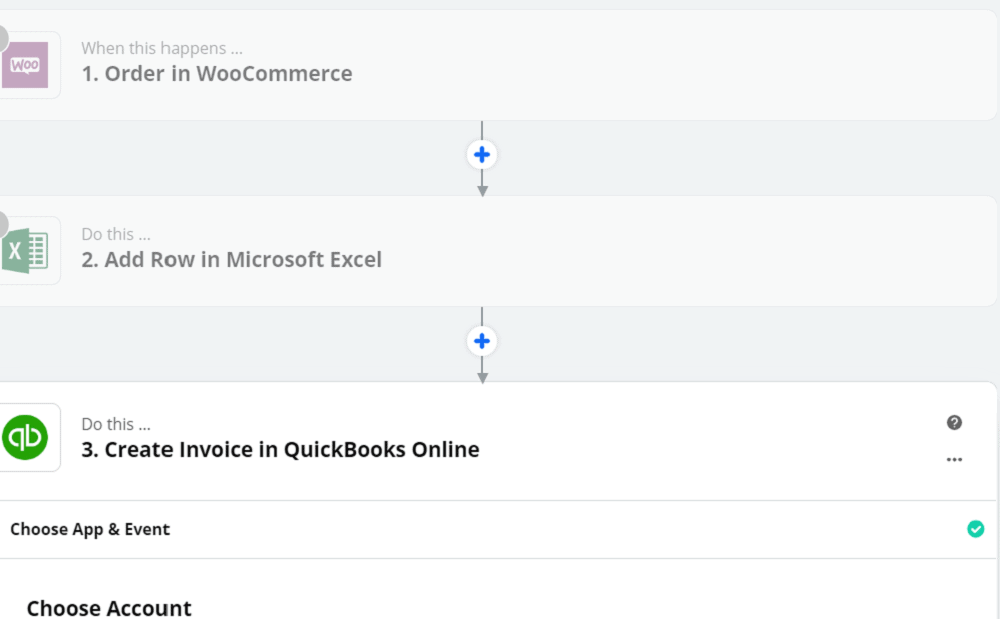This screenshot has height=619, width=1000.
Task: Click the gray status circle on WooCommerce step
Action: click(3, 38)
